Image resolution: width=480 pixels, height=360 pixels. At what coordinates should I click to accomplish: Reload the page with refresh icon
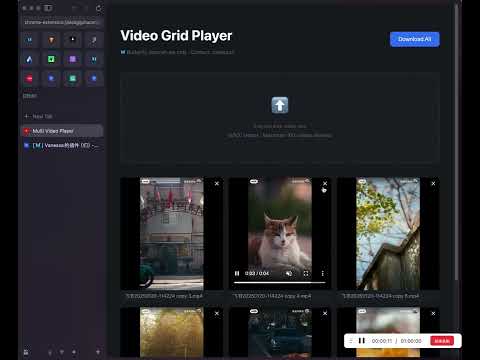point(98,8)
